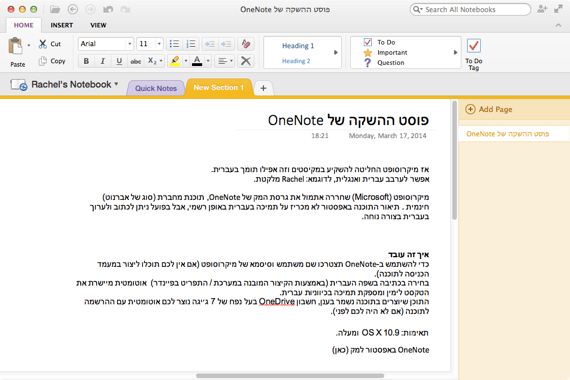Screen dimensions: 570x380
Task: Decrease the indent level
Action: (x=209, y=44)
